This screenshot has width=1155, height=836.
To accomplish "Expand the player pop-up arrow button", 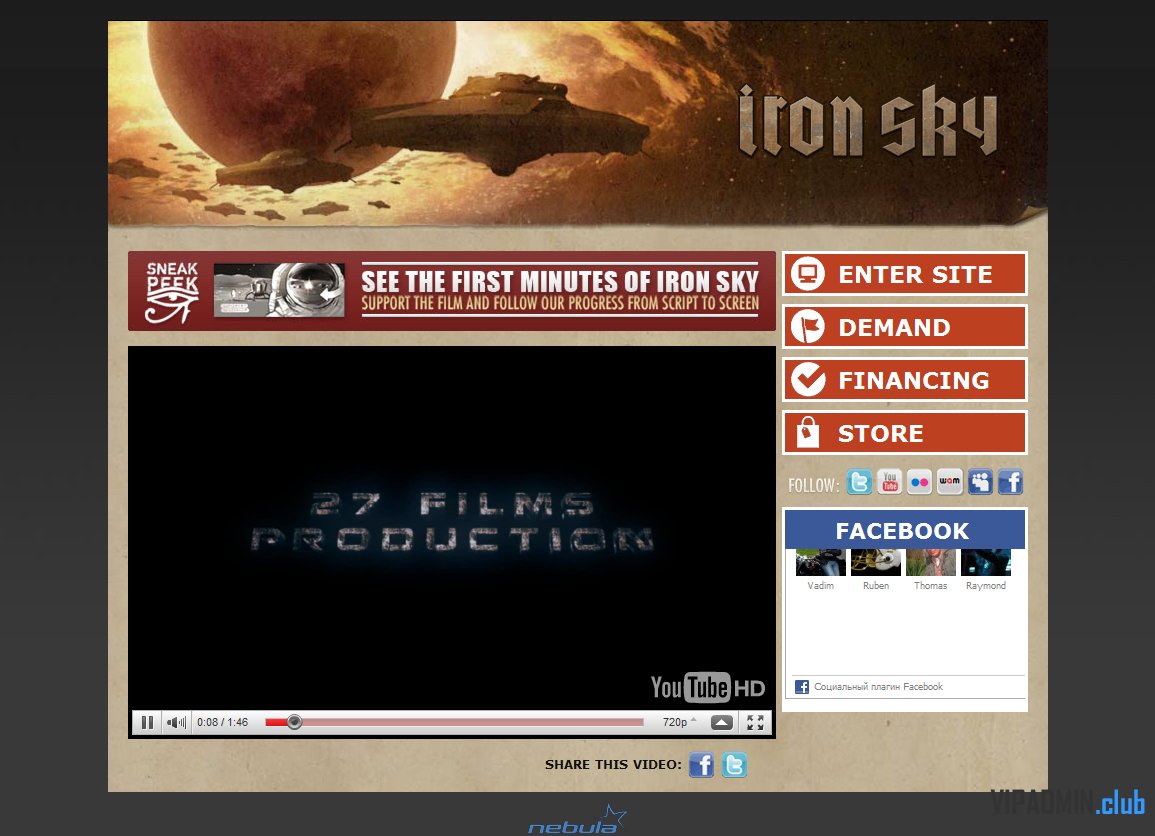I will 722,723.
